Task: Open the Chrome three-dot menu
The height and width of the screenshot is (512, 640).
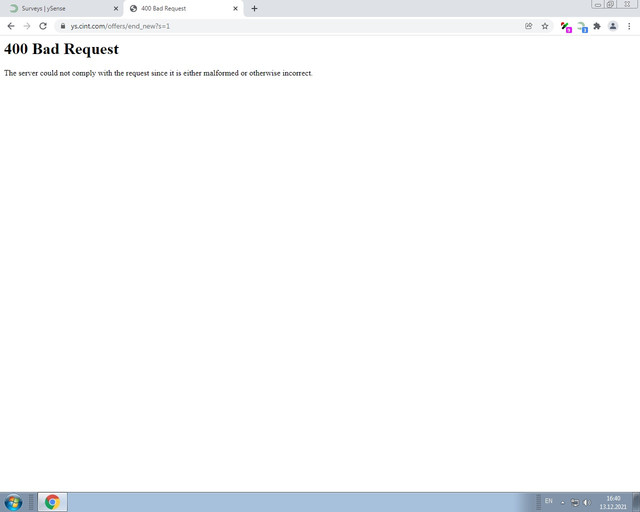Action: tap(629, 26)
